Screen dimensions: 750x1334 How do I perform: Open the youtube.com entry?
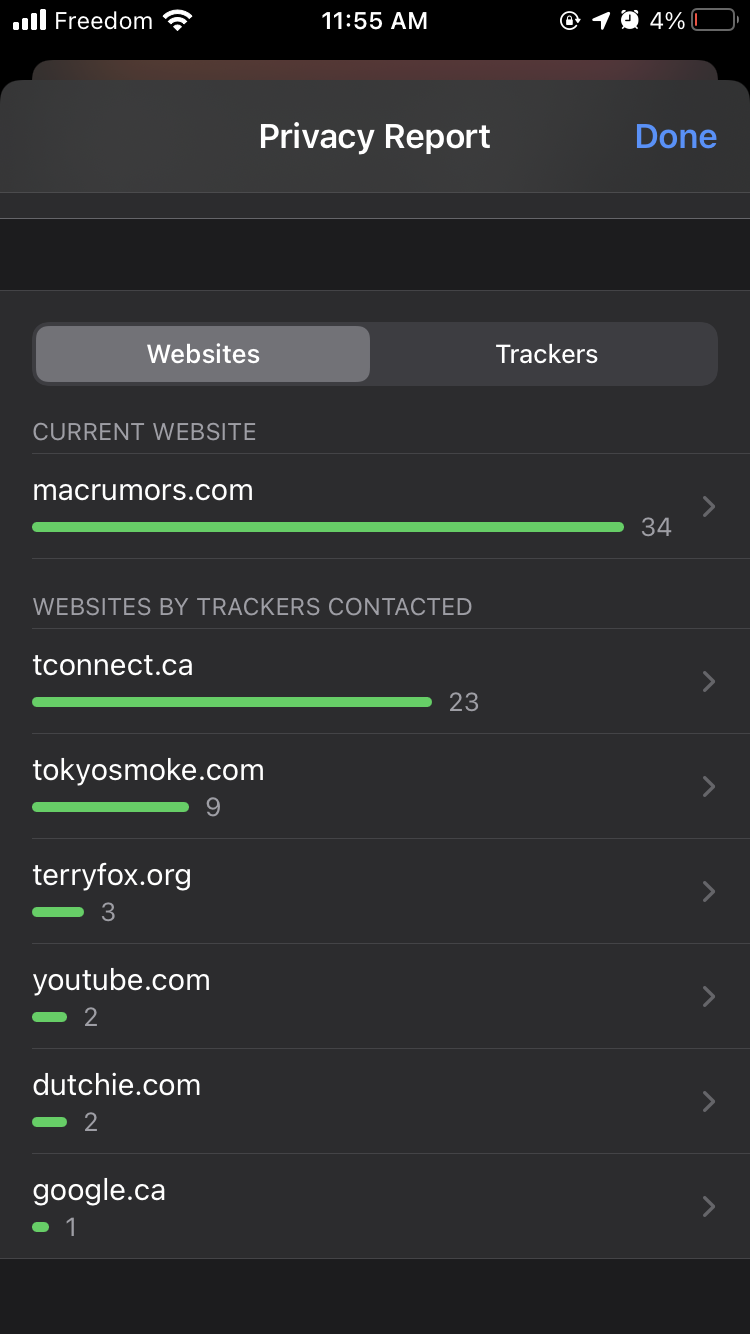click(375, 997)
